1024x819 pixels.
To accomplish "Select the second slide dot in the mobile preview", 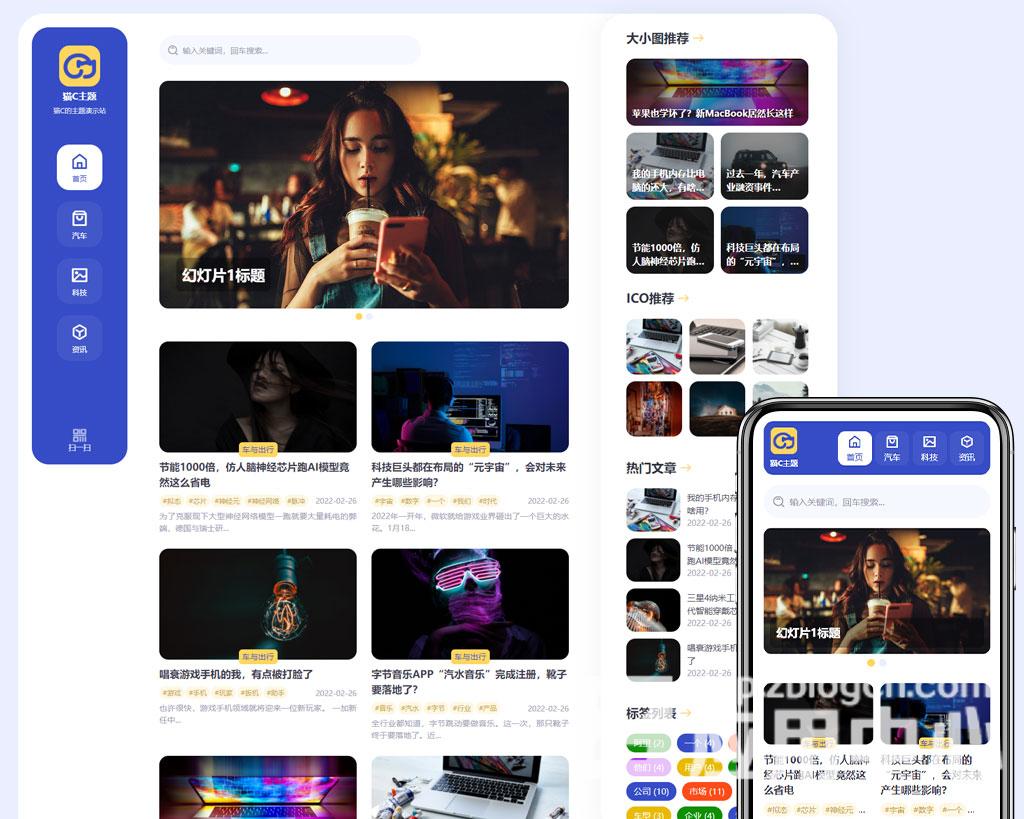I will (883, 663).
